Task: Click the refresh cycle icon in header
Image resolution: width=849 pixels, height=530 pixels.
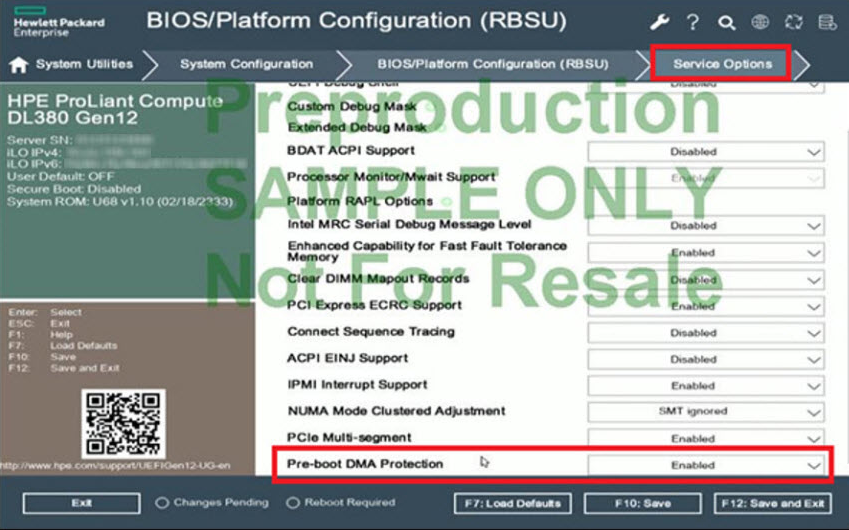Action: (794, 22)
